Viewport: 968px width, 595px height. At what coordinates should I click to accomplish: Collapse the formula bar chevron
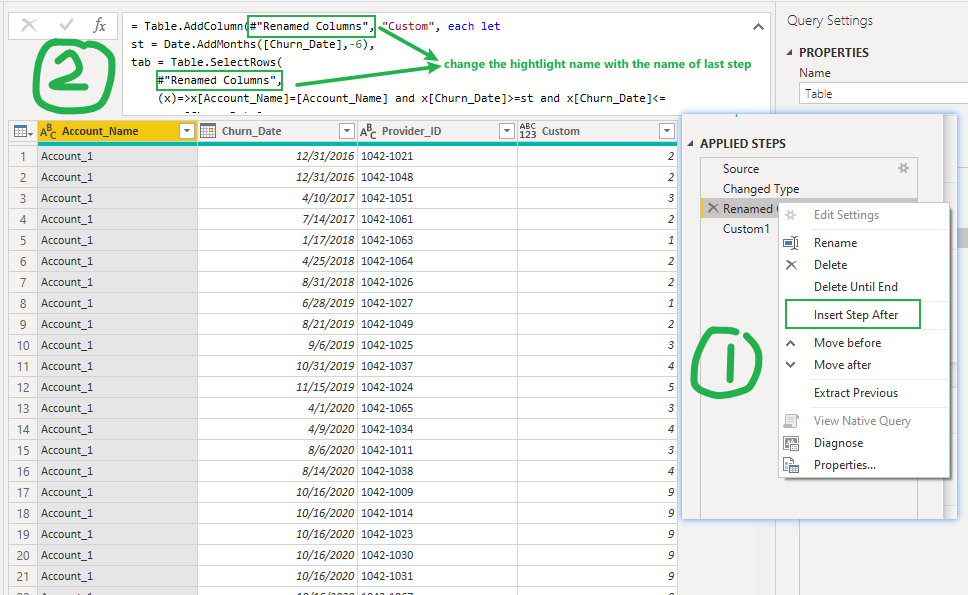pos(758,27)
